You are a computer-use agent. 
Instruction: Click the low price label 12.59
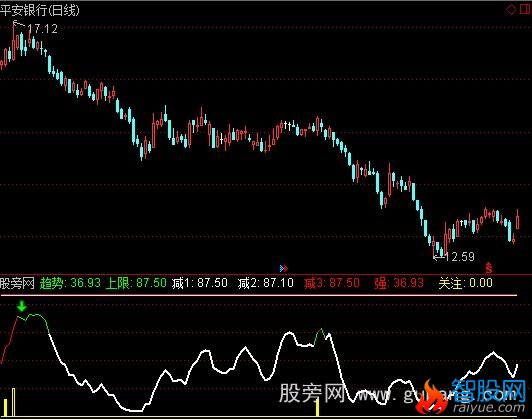[x=459, y=256]
